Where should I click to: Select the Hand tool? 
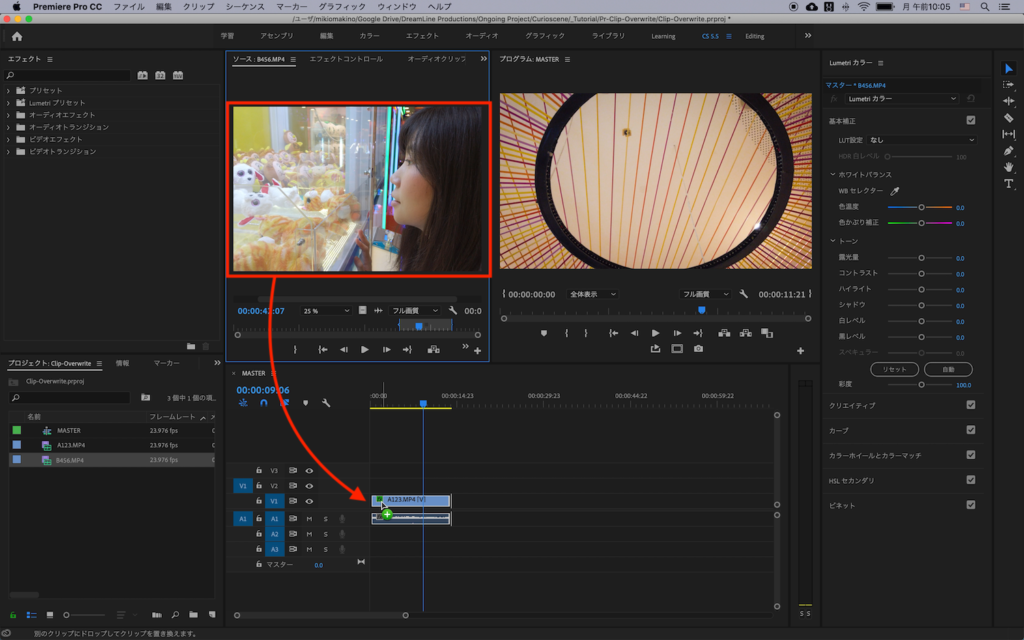[1008, 166]
